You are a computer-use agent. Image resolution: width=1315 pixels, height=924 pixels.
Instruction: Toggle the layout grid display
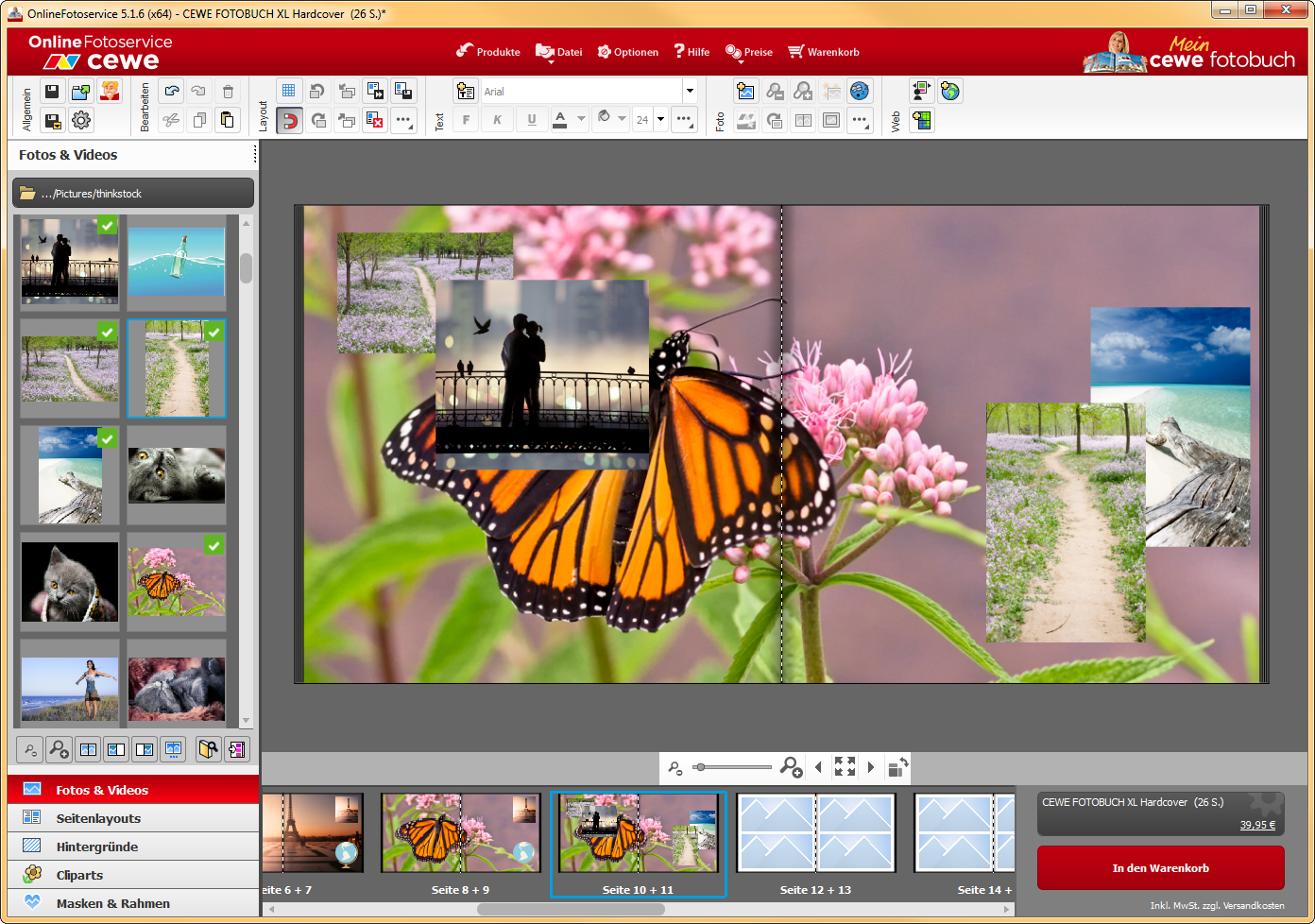tap(289, 92)
